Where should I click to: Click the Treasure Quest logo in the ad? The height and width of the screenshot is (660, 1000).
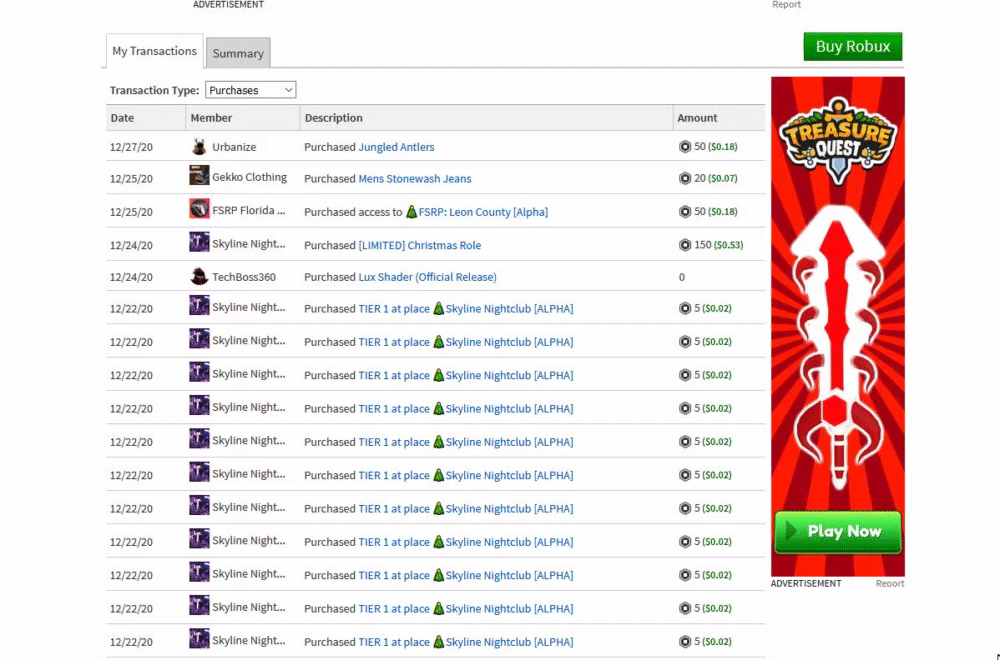(x=838, y=141)
